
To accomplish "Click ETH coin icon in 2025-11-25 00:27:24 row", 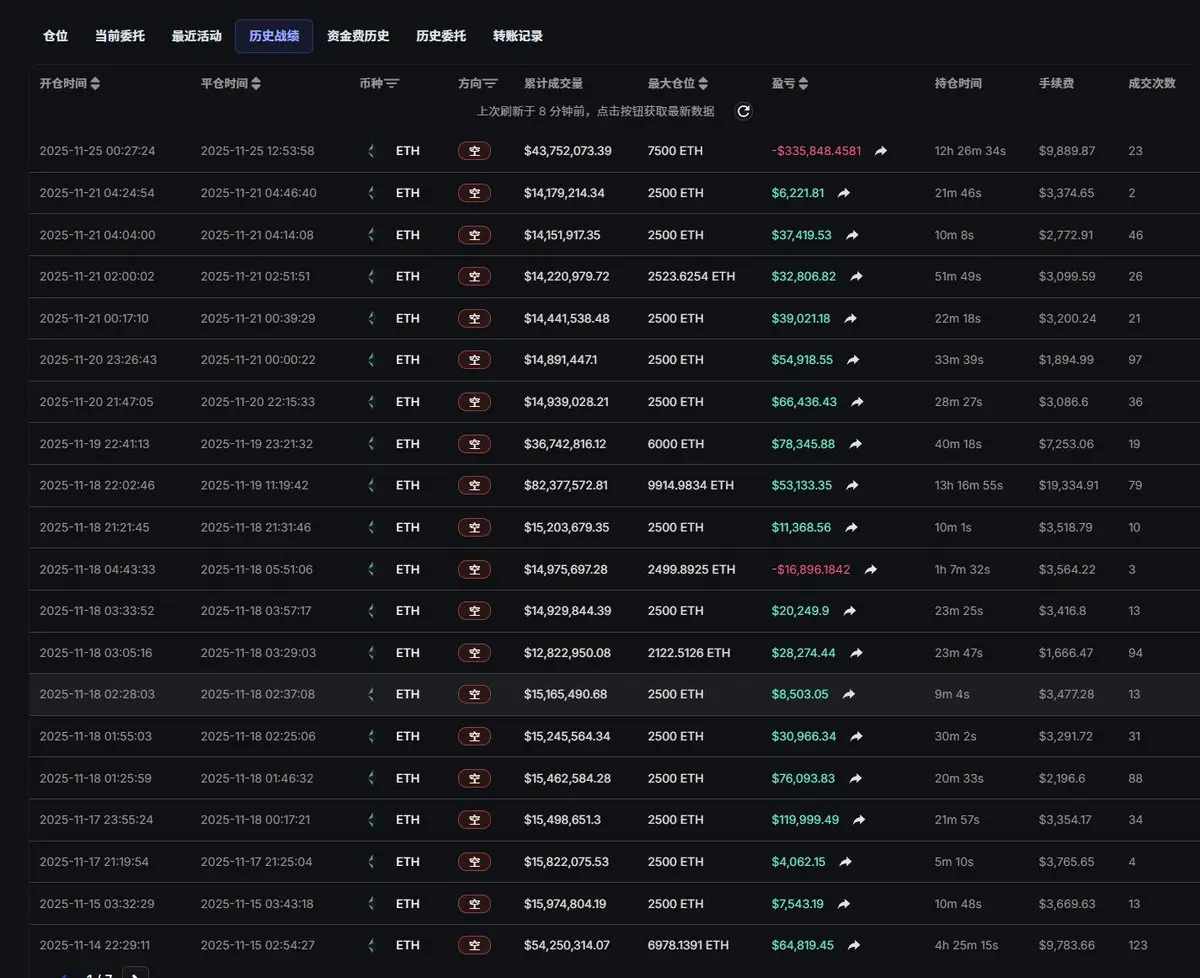I will [x=372, y=151].
